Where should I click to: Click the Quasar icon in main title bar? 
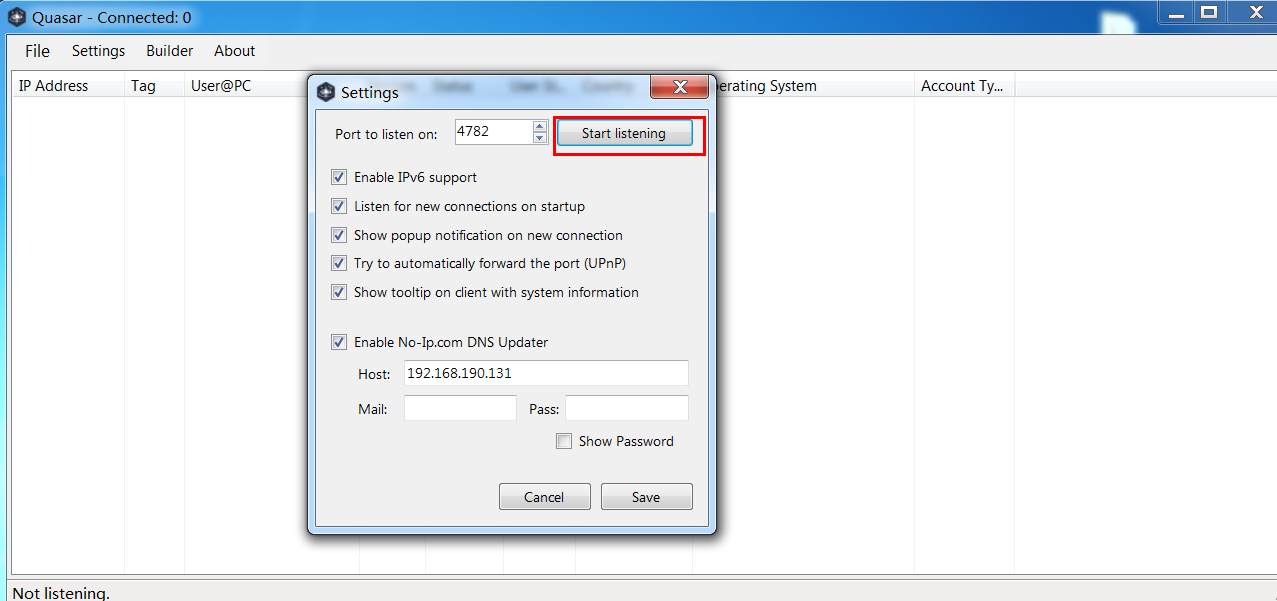tap(17, 17)
